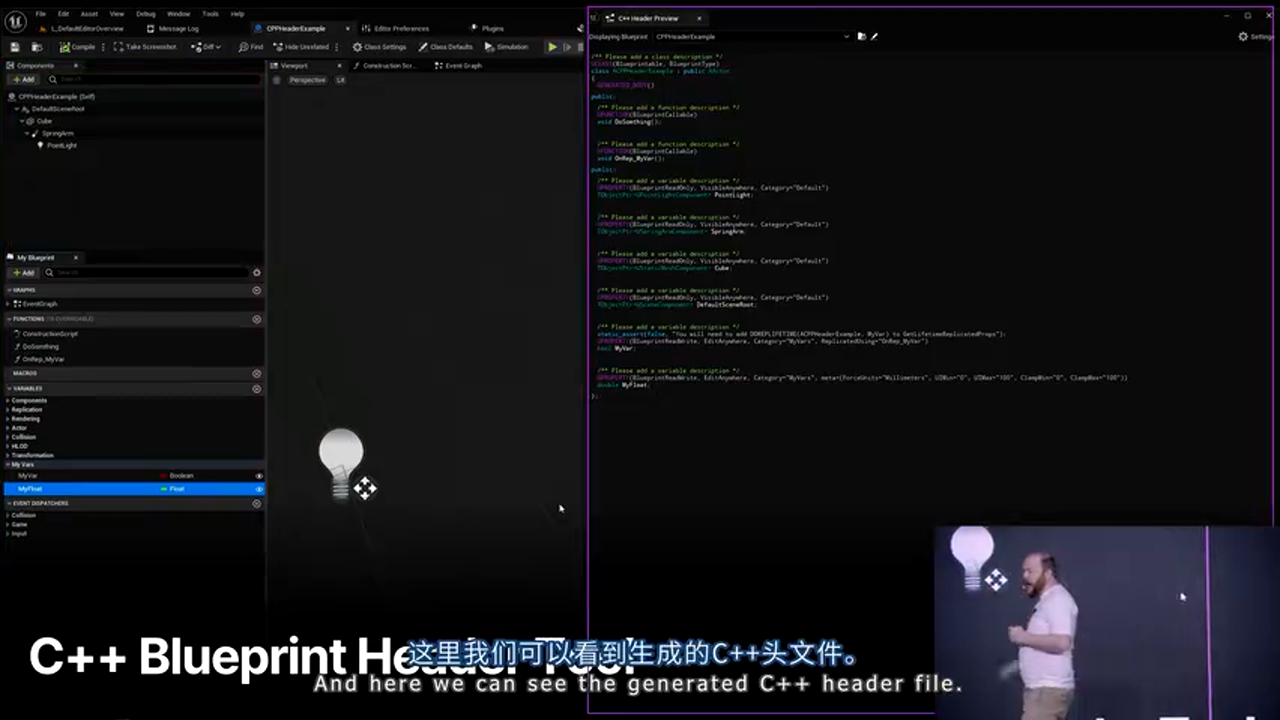Click the Add button in Components panel
1280x720 pixels.
click(23, 79)
